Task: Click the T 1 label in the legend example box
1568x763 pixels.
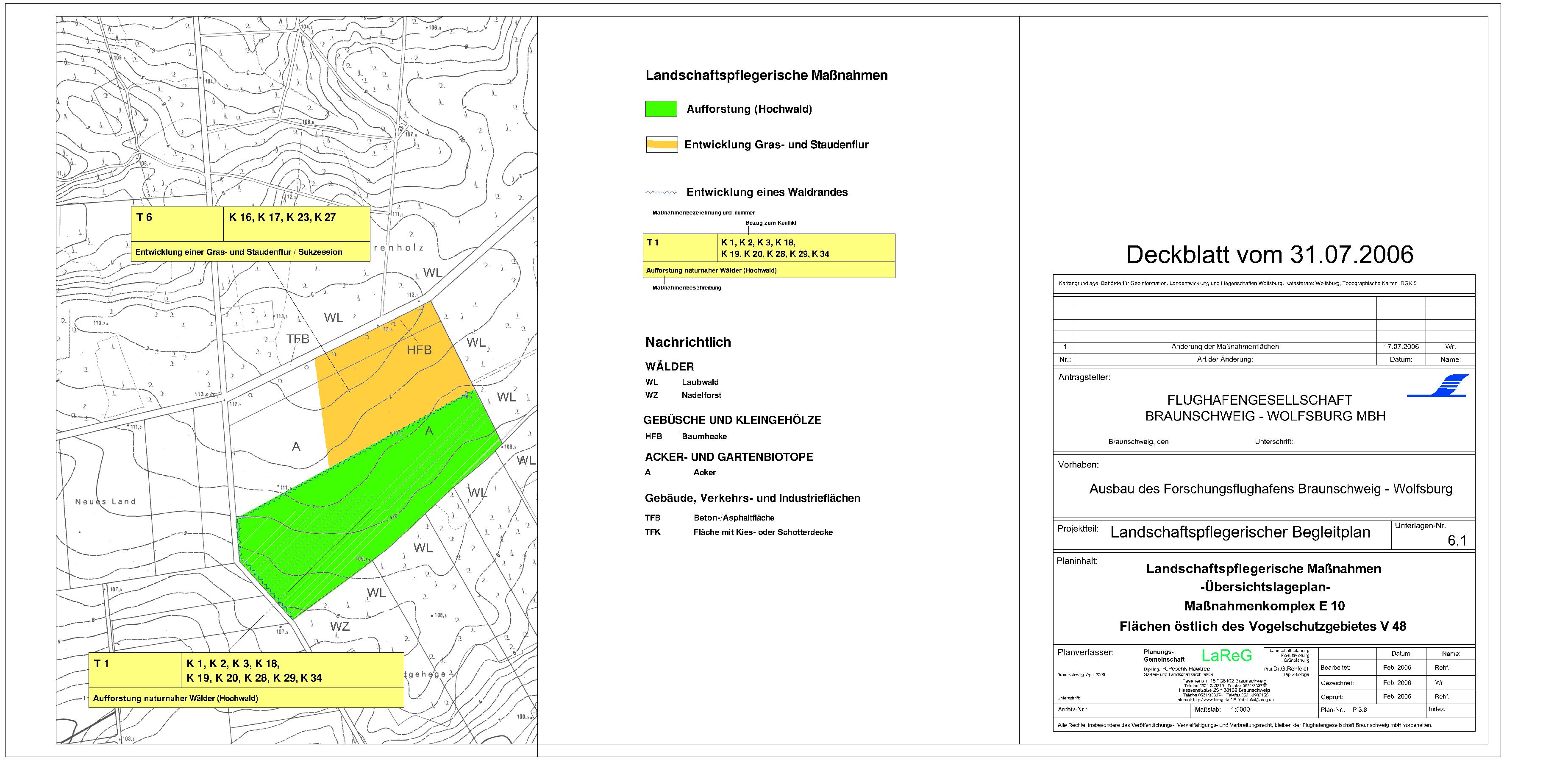Action: point(653,242)
